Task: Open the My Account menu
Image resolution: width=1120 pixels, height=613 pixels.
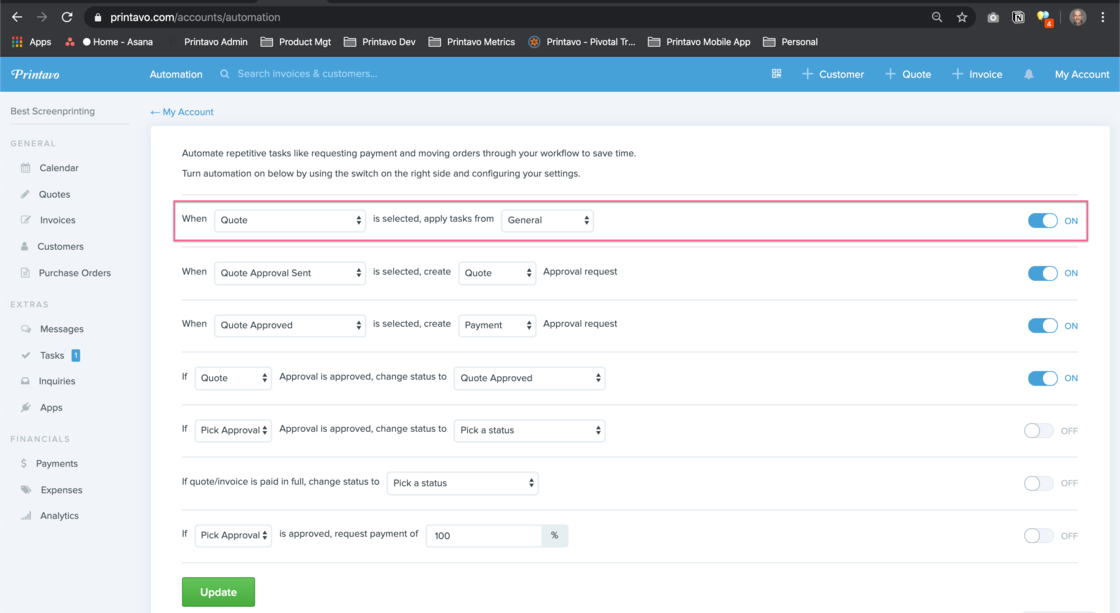Action: coord(1081,74)
